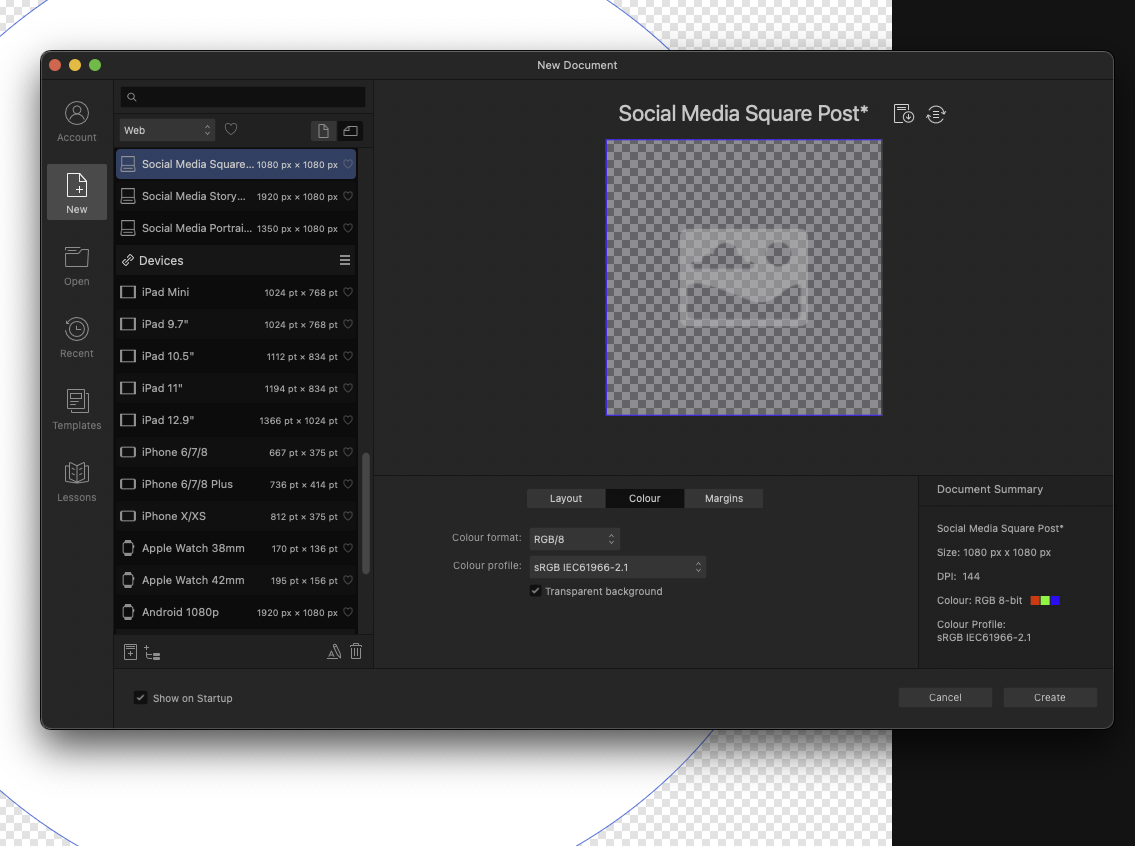This screenshot has height=846, width=1135.
Task: Open the Account section
Action: (77, 121)
